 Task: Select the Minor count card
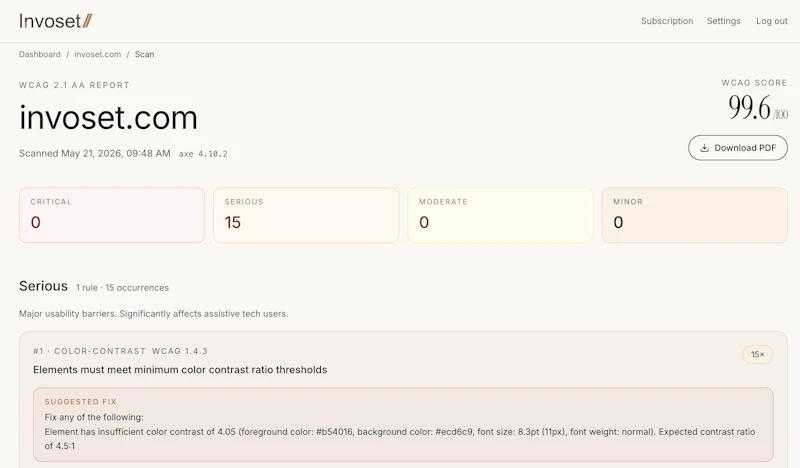694,215
